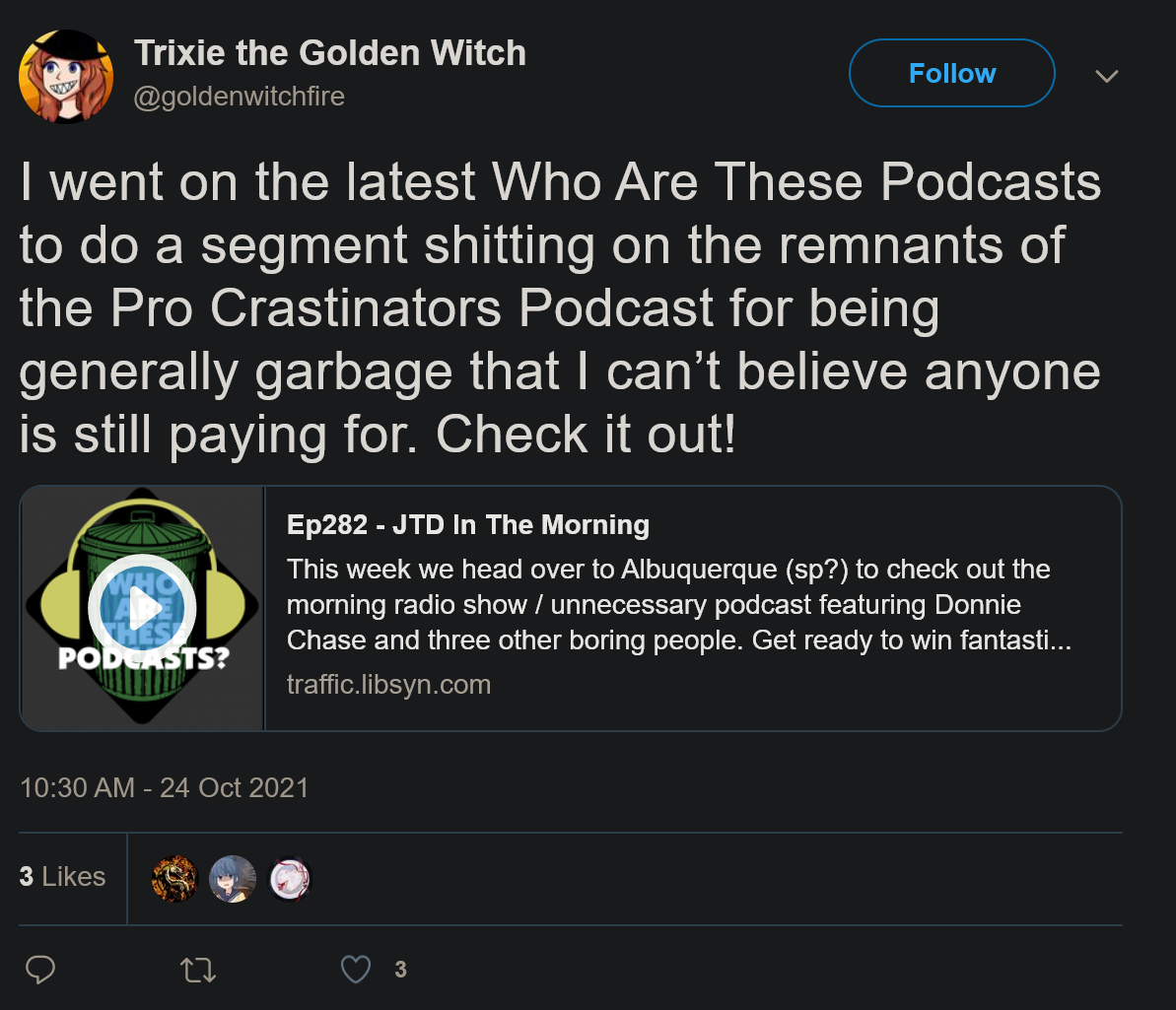This screenshot has width=1176, height=1010.
Task: Click the podcast card description text
Action: click(679, 605)
